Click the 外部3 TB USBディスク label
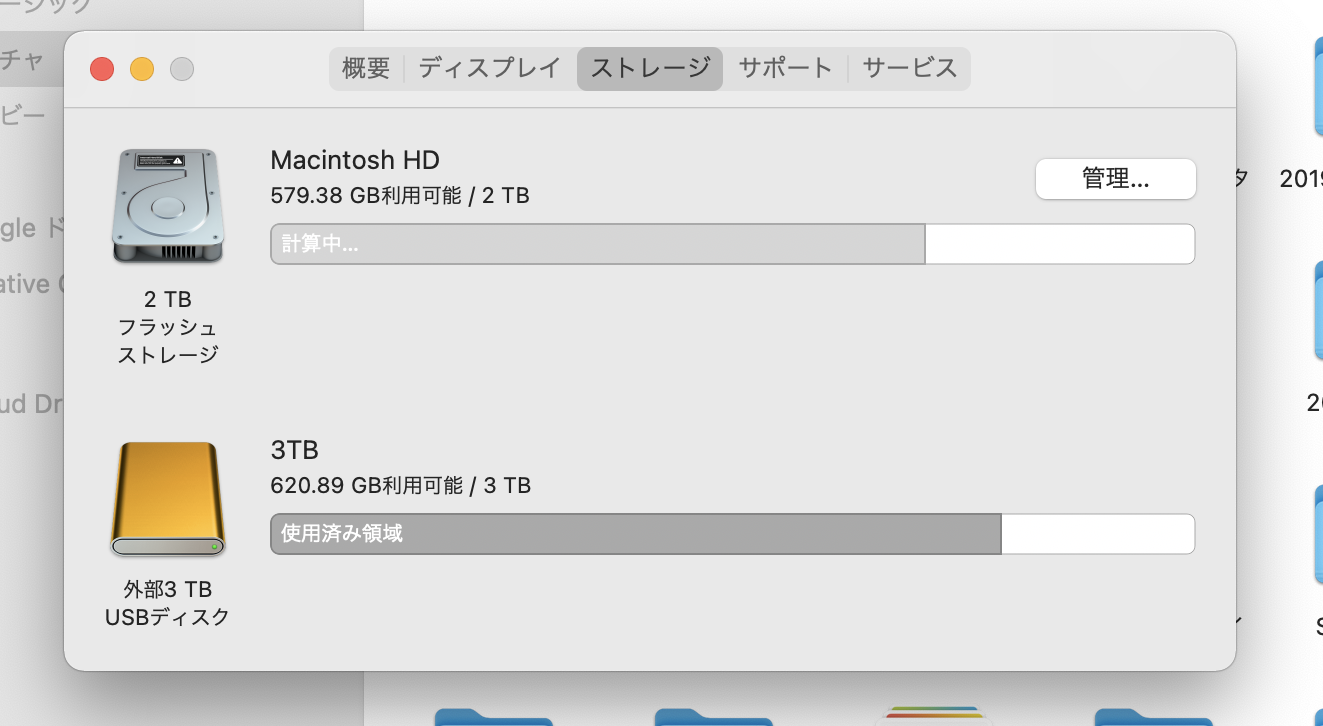The width and height of the screenshot is (1323, 726). (167, 603)
